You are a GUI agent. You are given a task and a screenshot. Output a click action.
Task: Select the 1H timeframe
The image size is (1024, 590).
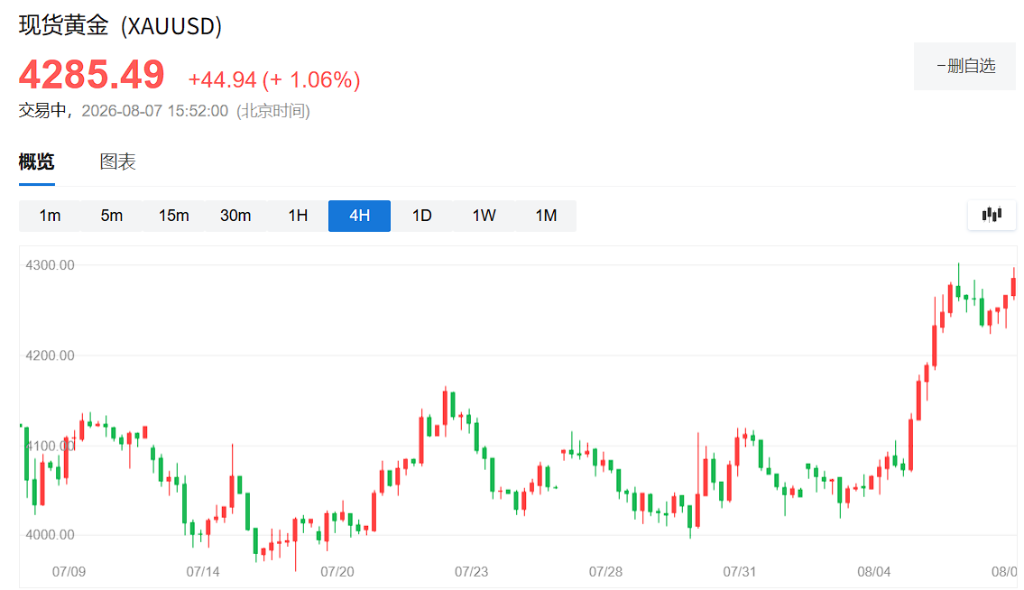pos(298,216)
